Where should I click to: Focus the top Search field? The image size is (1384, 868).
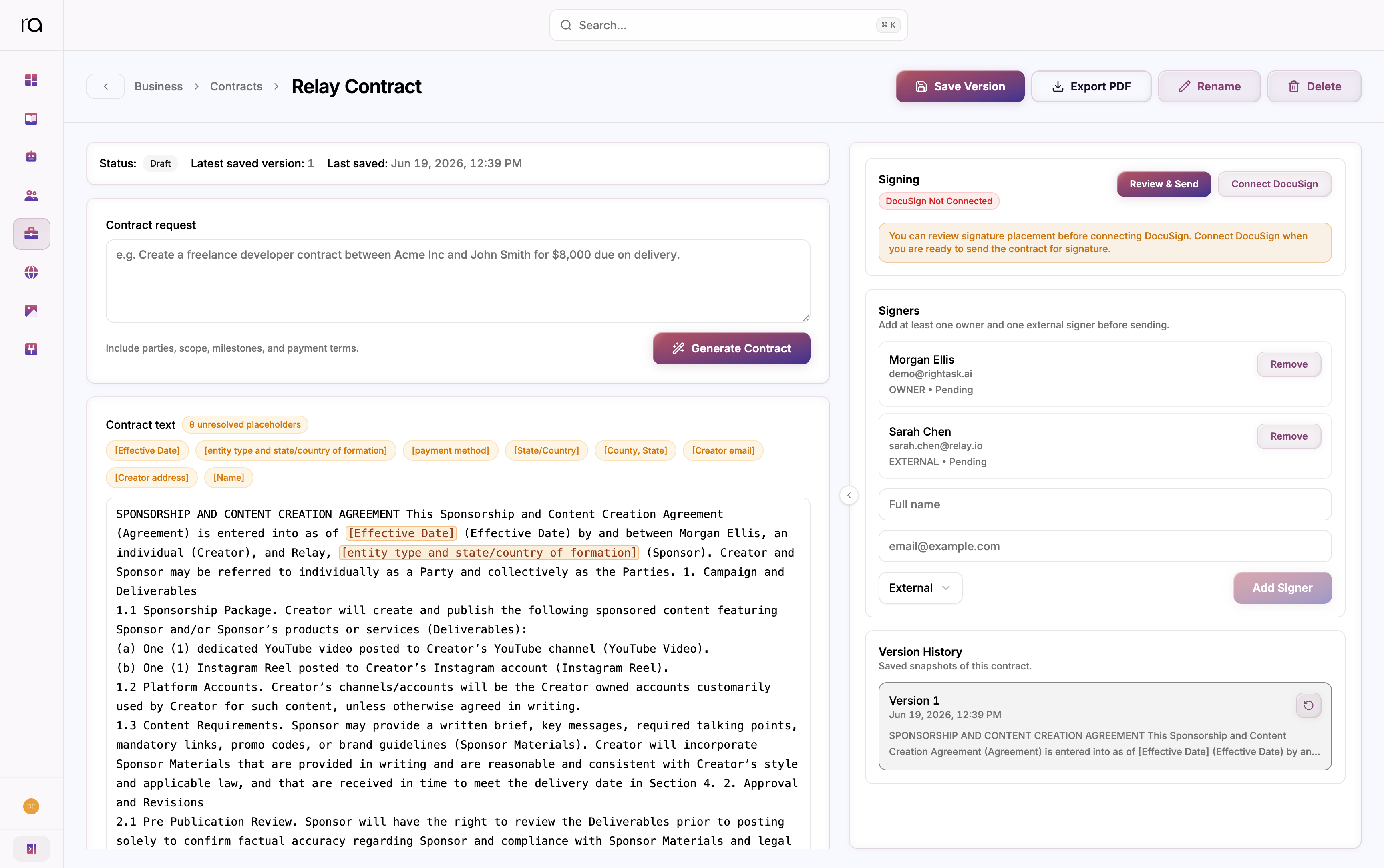[x=728, y=25]
